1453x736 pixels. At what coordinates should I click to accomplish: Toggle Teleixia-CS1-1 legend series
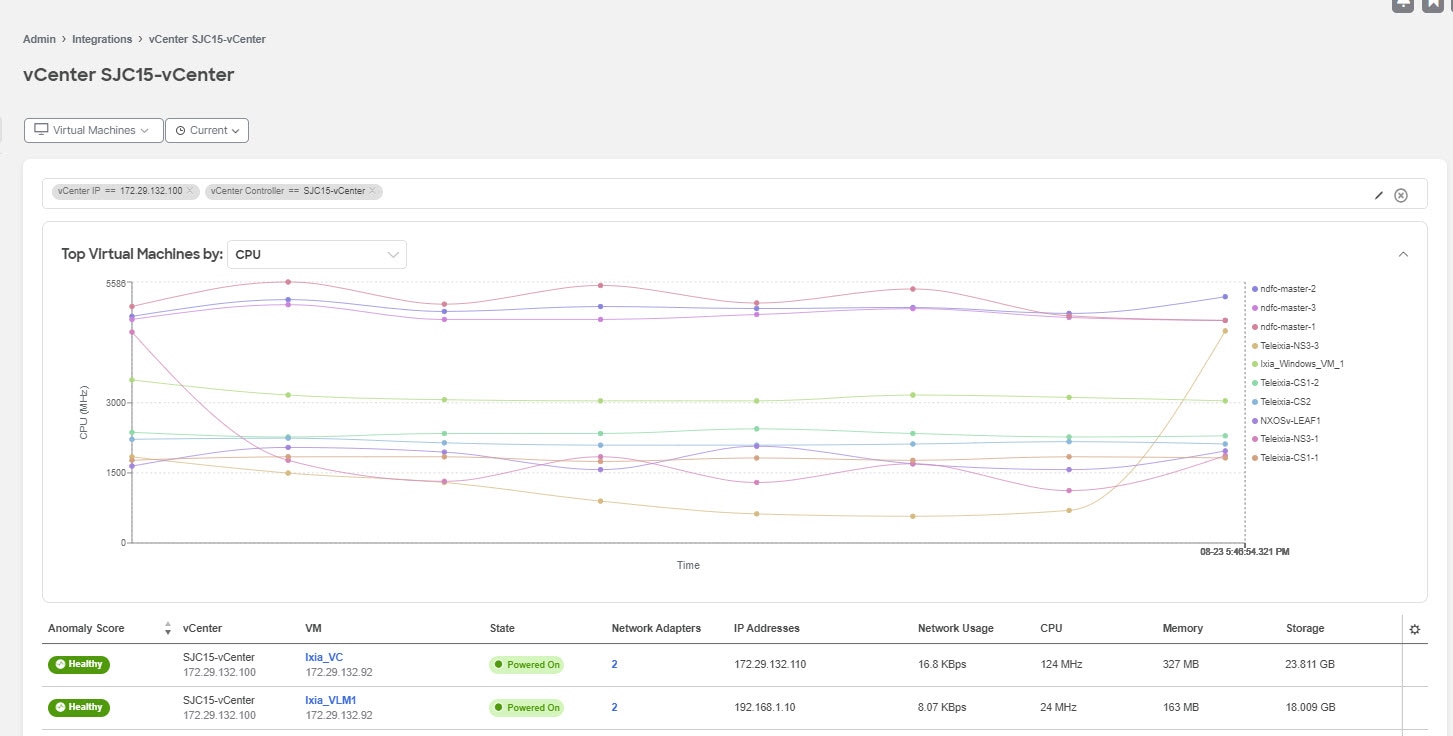coord(1285,458)
